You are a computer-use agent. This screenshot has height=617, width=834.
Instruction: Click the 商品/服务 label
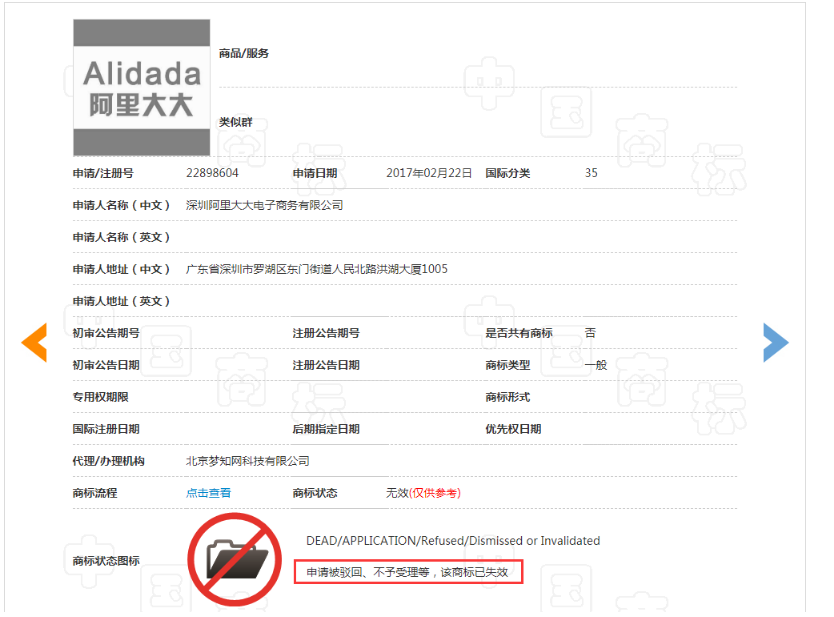point(244,53)
